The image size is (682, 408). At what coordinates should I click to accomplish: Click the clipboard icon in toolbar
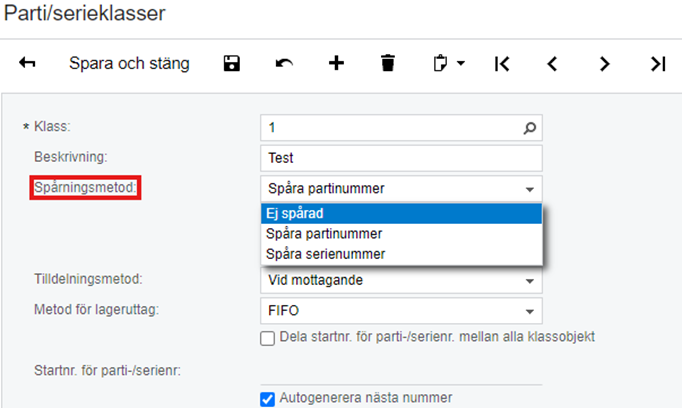tap(440, 64)
